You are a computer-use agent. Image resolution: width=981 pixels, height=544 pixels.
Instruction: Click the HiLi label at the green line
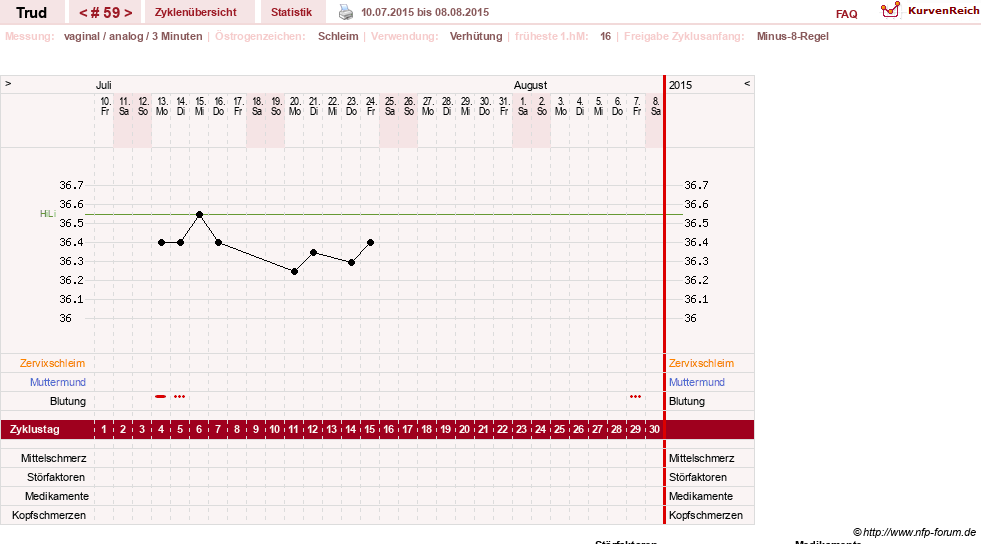click(x=48, y=214)
